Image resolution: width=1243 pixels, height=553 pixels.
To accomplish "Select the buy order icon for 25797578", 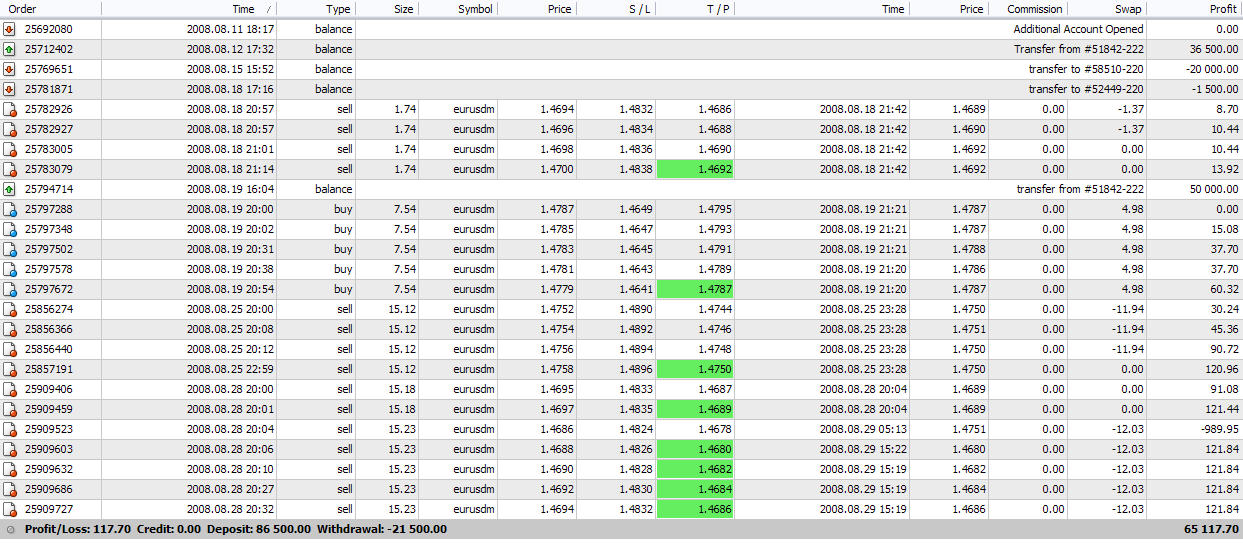I will pos(9,269).
